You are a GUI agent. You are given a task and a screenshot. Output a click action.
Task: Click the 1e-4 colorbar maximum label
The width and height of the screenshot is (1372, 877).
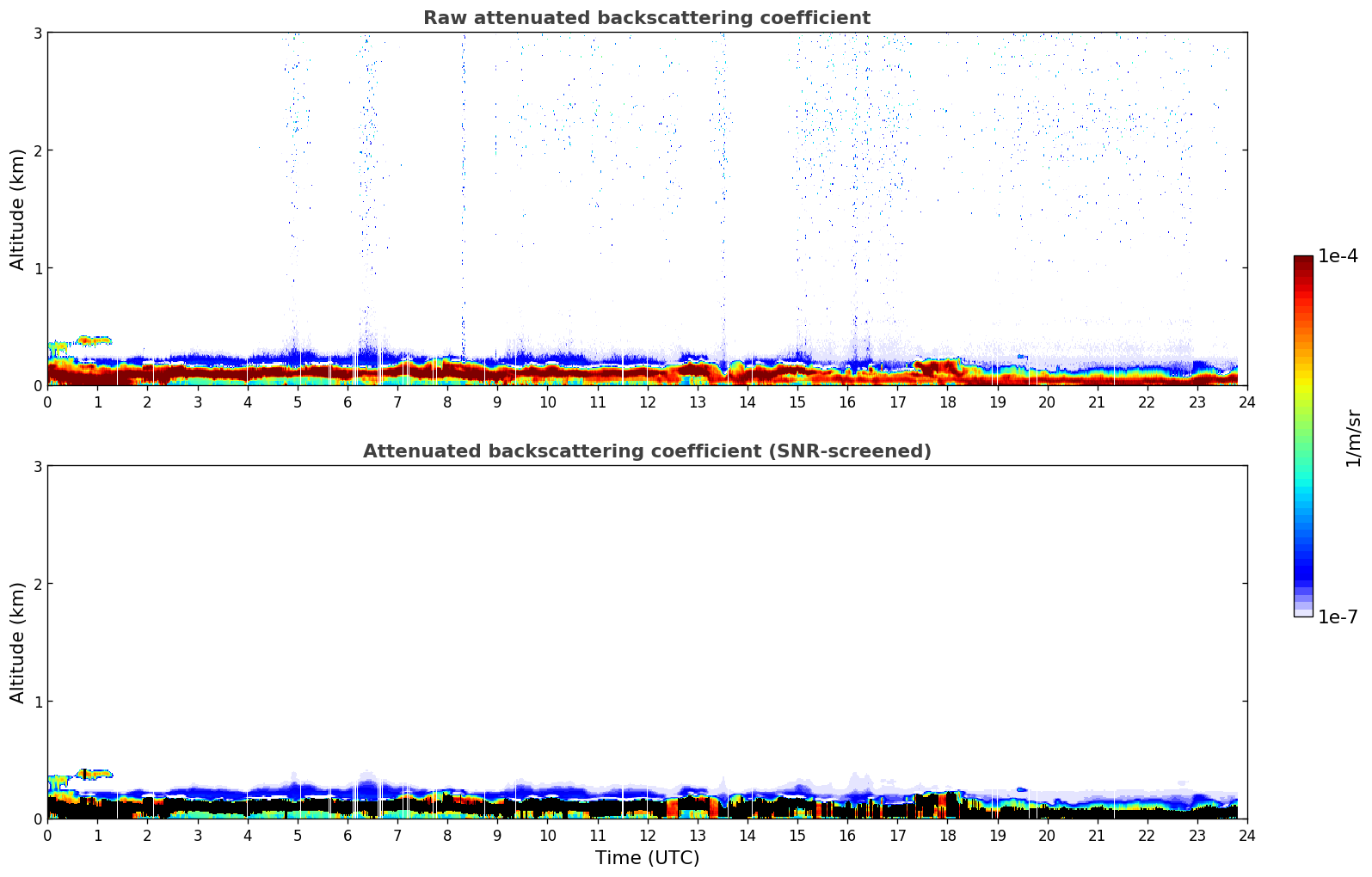(x=1338, y=256)
